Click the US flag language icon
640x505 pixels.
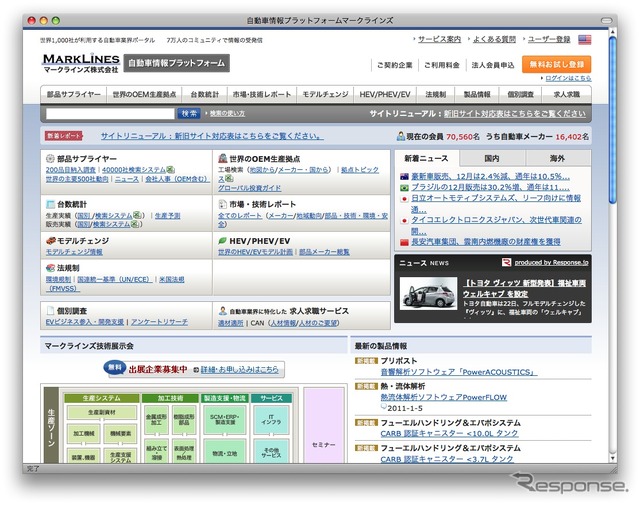coord(584,40)
